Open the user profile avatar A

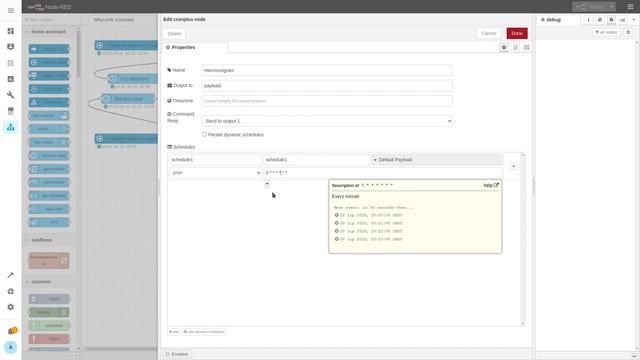pyautogui.click(x=11, y=347)
